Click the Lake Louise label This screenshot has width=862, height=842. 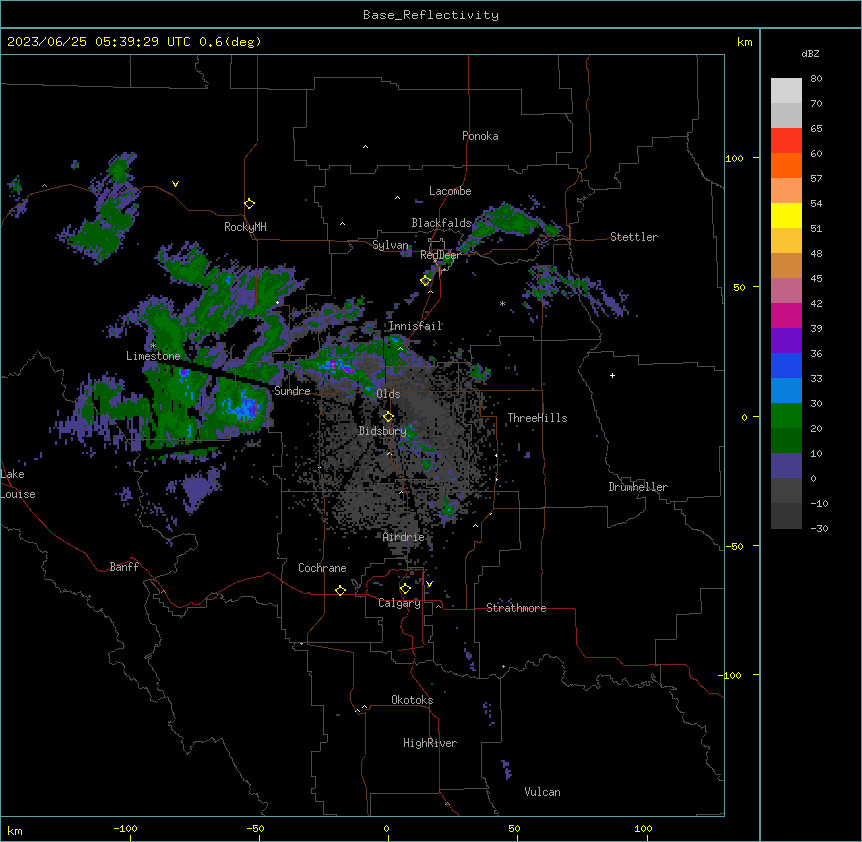pos(18,484)
